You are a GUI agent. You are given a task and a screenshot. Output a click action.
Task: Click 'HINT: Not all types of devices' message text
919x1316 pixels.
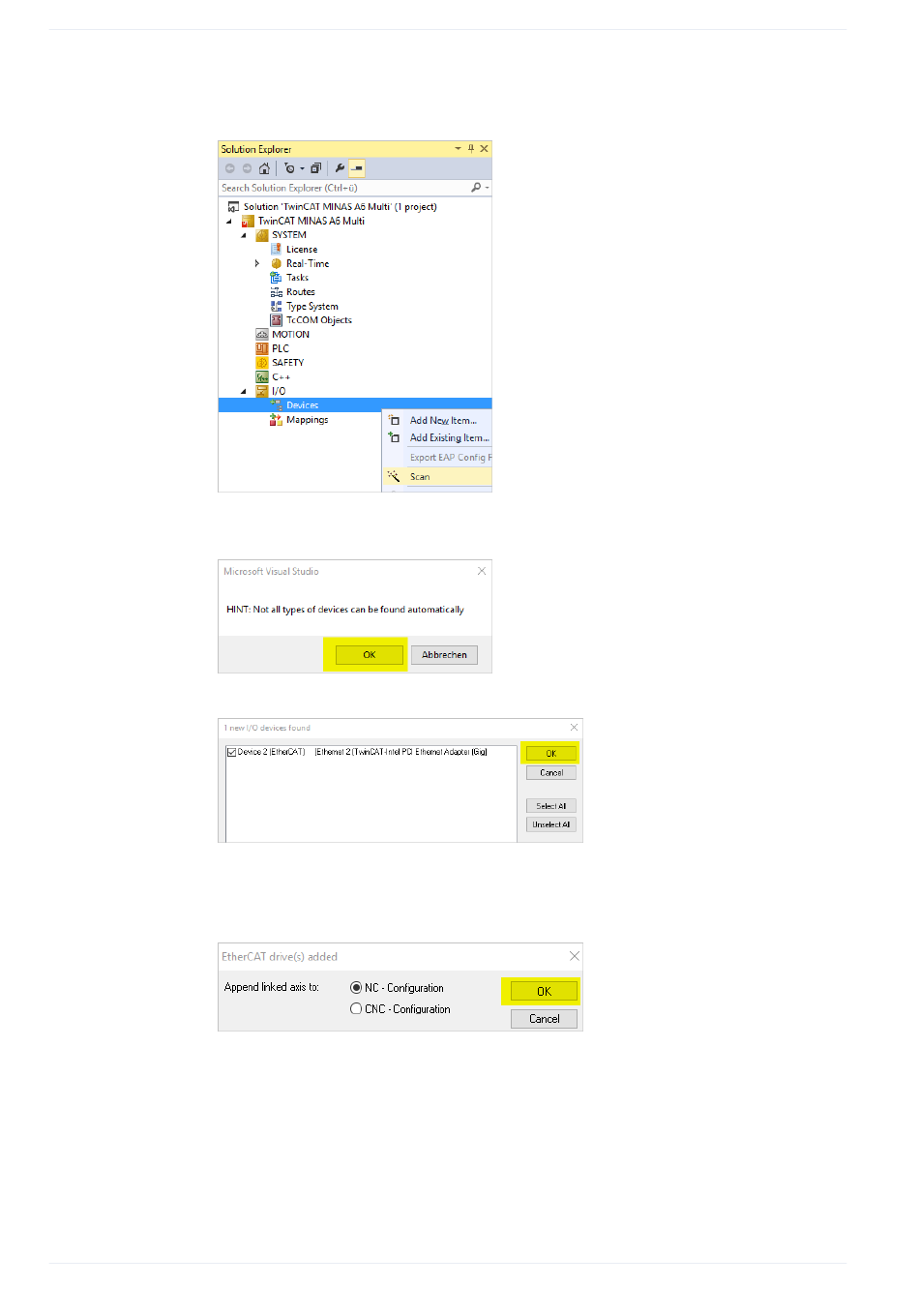(x=345, y=610)
